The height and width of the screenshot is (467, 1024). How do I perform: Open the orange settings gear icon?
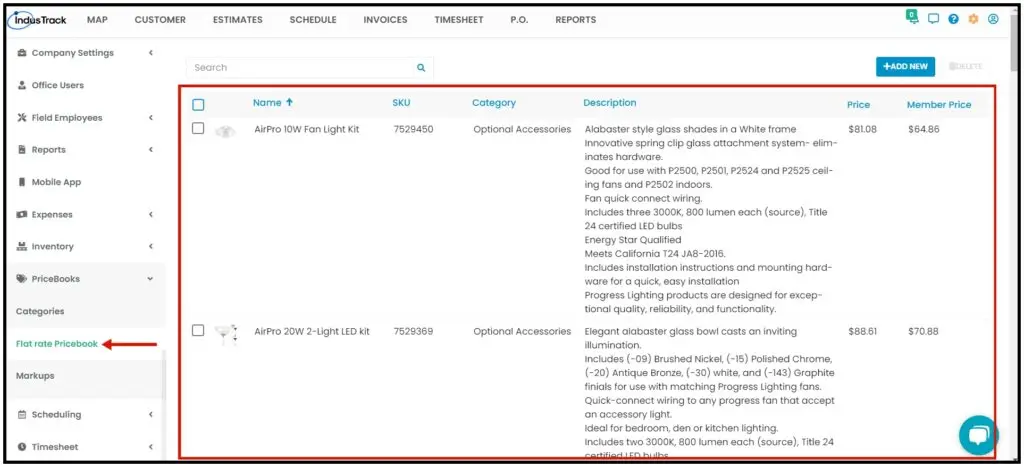(x=973, y=20)
